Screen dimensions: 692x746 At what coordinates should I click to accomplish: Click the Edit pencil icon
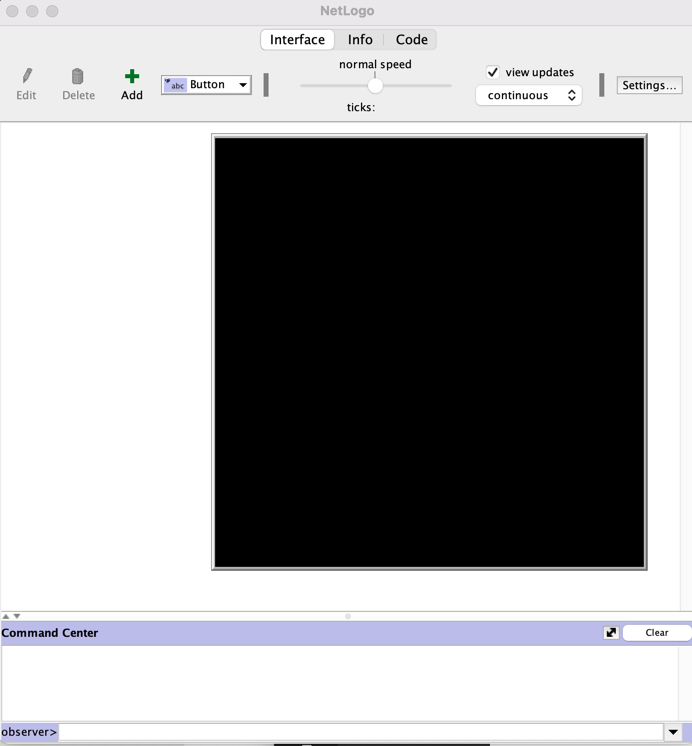point(27,76)
